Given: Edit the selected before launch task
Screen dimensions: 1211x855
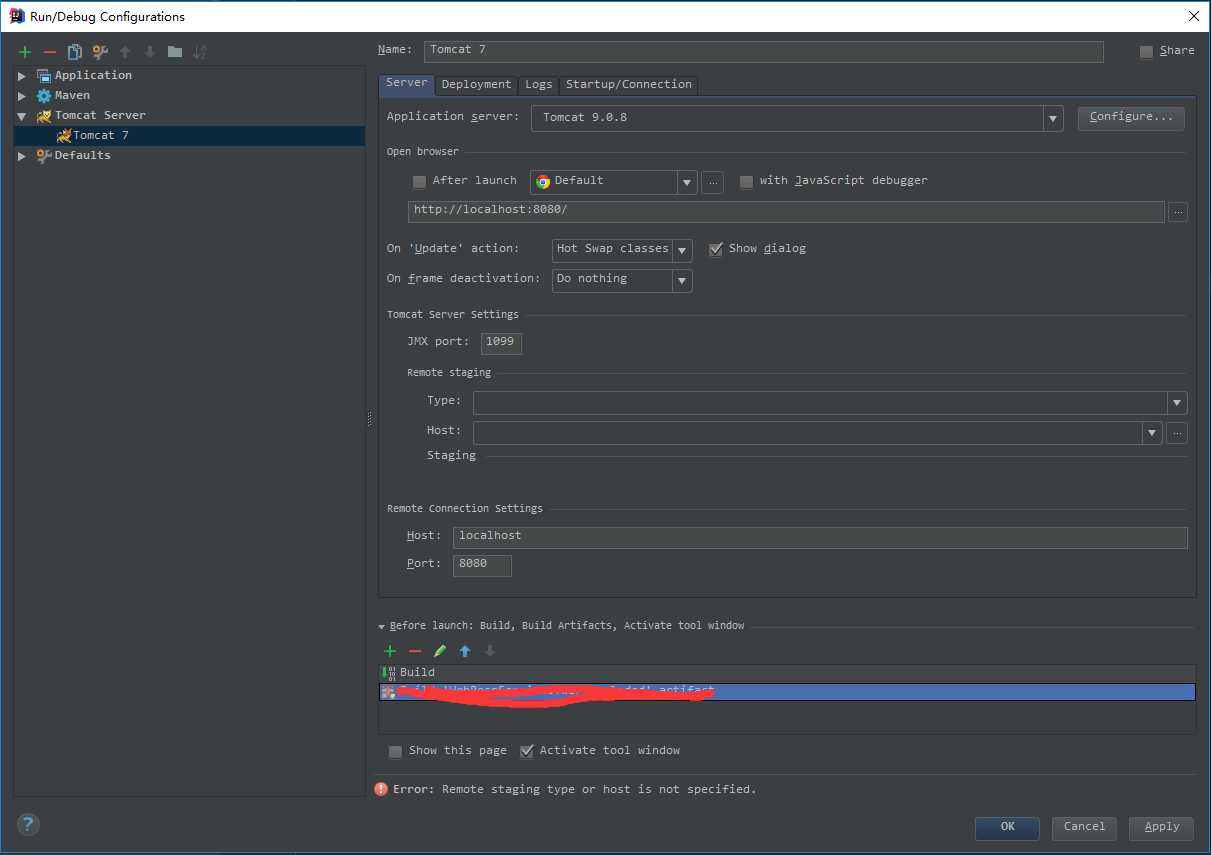Looking at the screenshot, I should click(x=440, y=651).
